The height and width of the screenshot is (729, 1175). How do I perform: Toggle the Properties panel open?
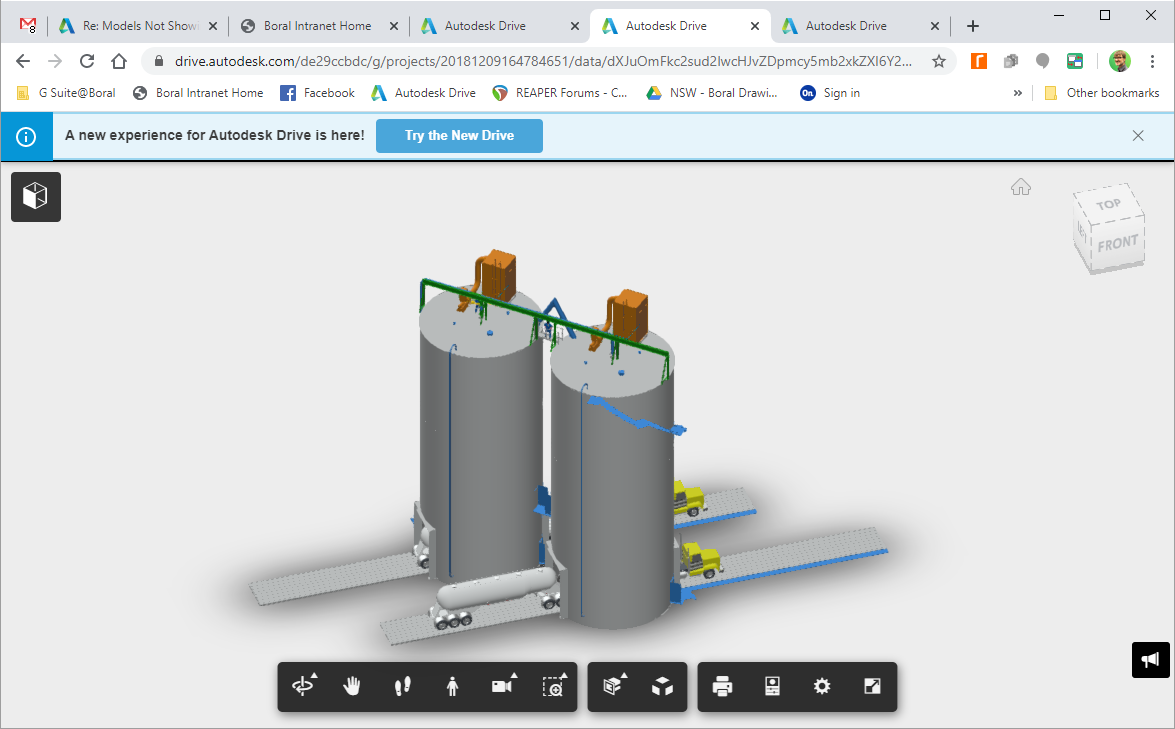point(772,687)
